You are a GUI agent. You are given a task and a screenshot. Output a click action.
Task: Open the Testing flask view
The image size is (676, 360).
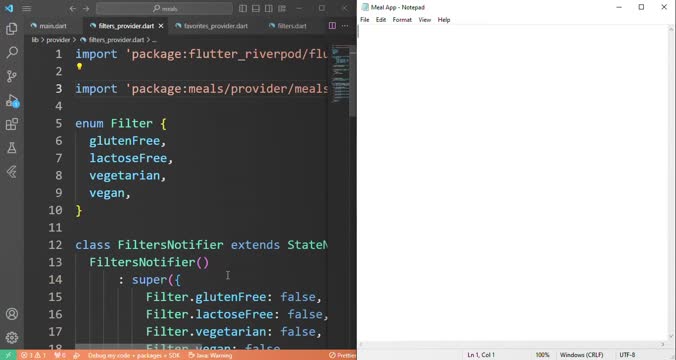pyautogui.click(x=12, y=148)
